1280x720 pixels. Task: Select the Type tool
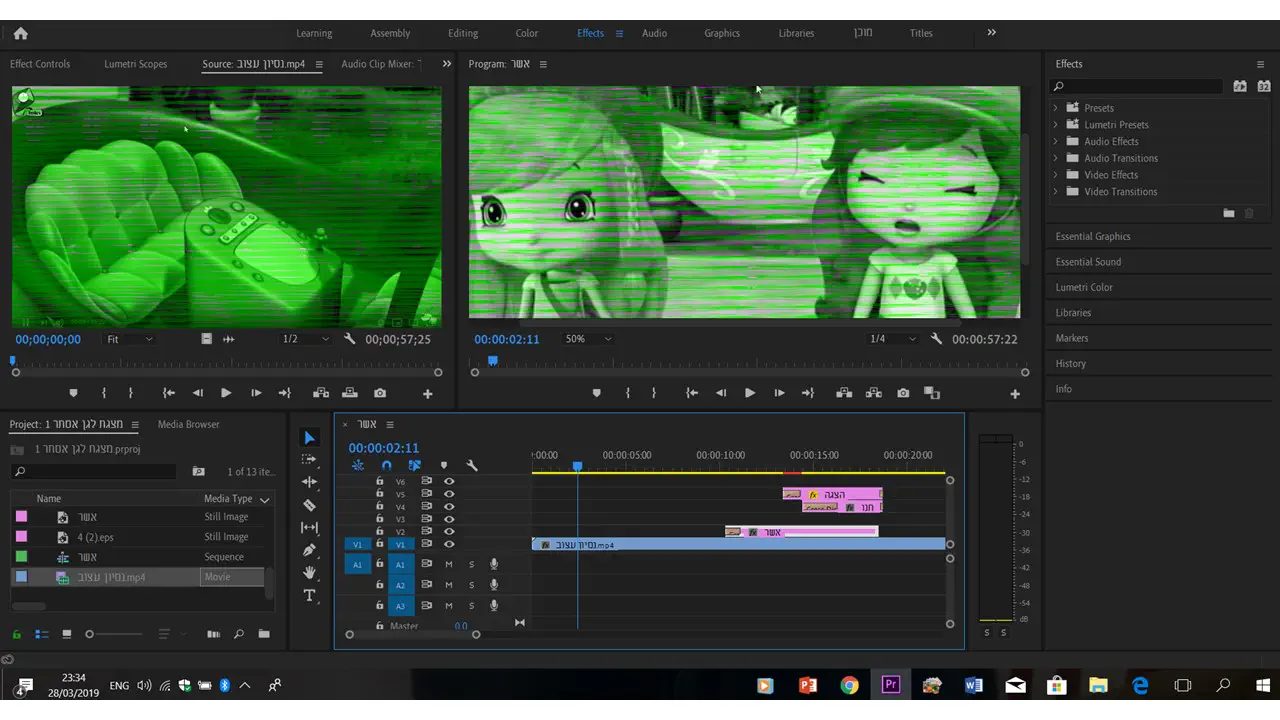pos(309,596)
